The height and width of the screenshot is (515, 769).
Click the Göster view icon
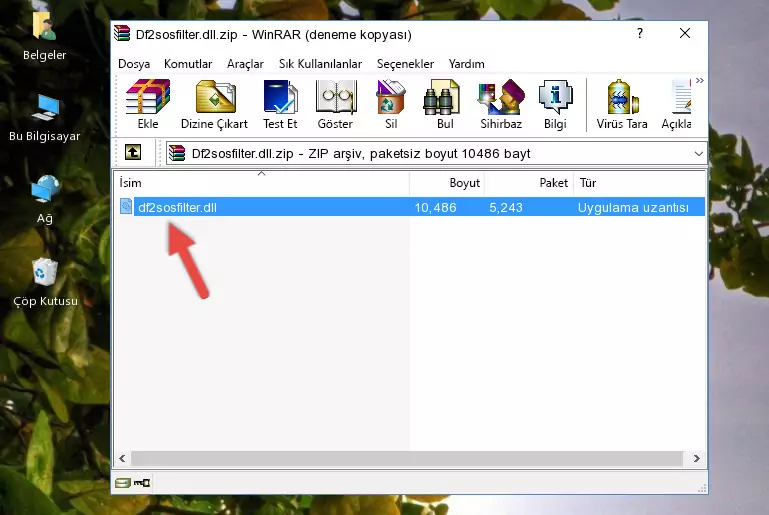click(335, 104)
